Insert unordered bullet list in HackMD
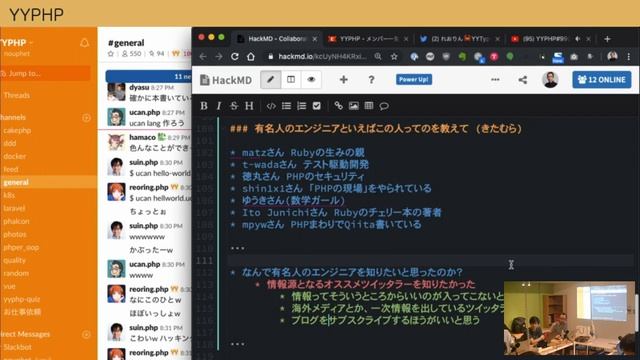The width and height of the screenshot is (640, 360). (286, 106)
